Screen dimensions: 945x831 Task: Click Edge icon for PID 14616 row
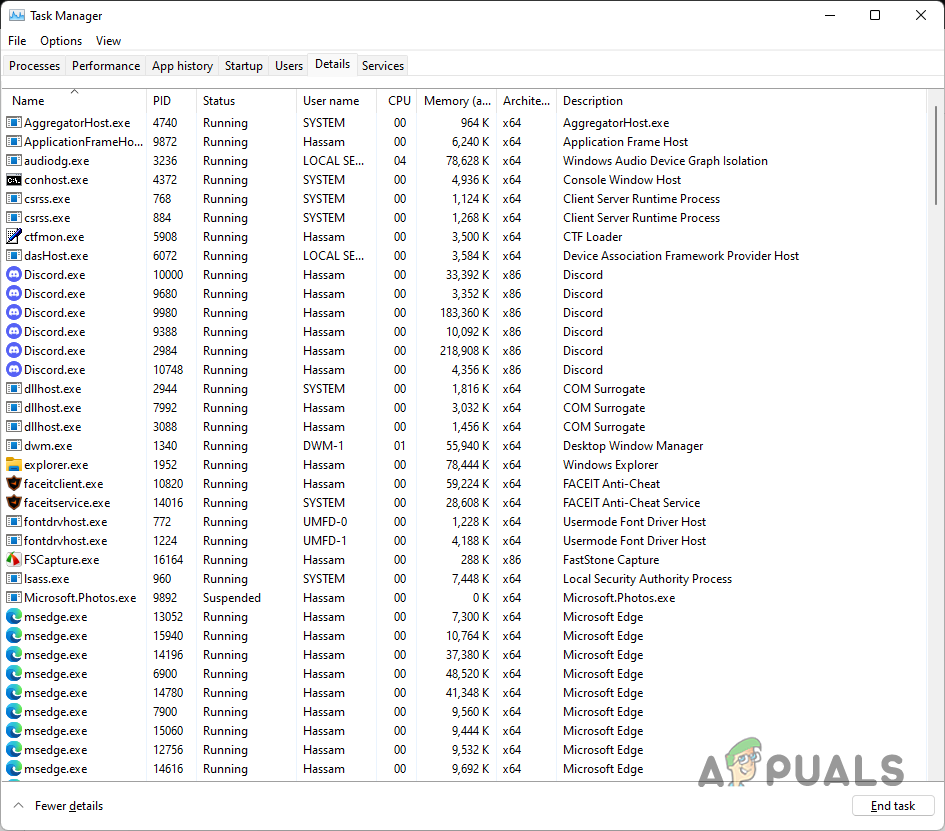14,768
